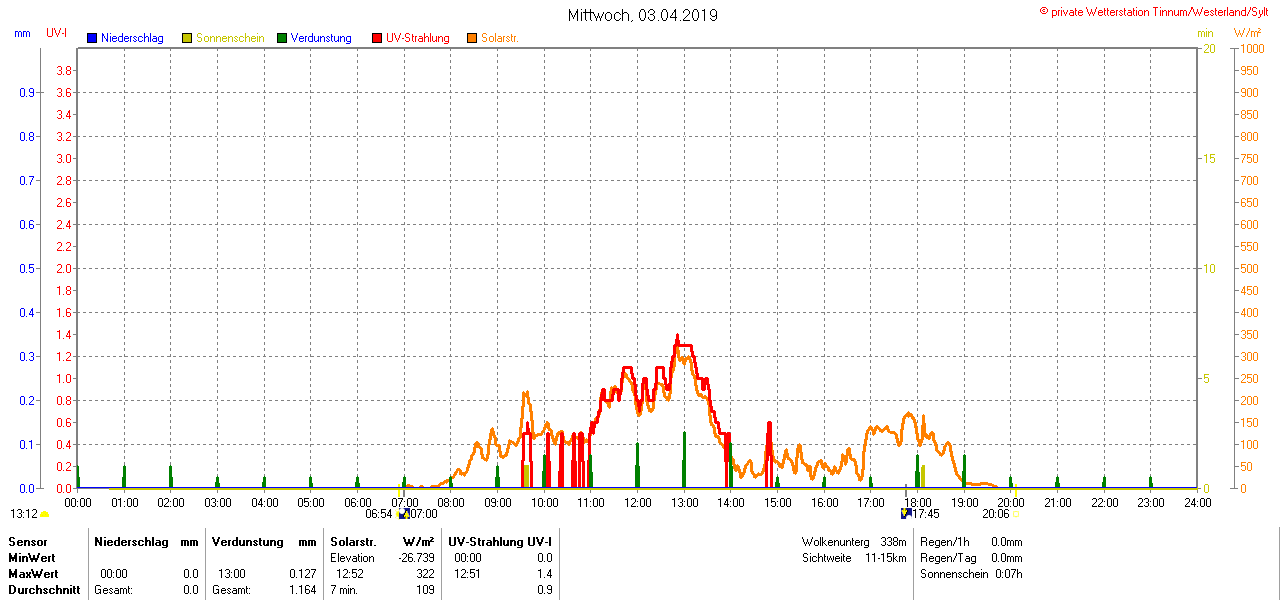Click the green evaporation bar at 13:00
1280x600 pixels.
click(x=684, y=460)
